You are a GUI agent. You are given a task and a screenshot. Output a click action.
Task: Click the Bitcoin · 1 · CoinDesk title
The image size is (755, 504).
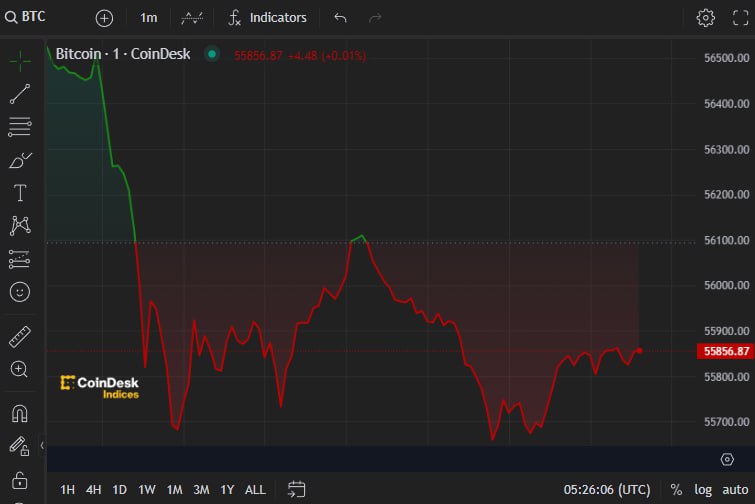coord(123,54)
